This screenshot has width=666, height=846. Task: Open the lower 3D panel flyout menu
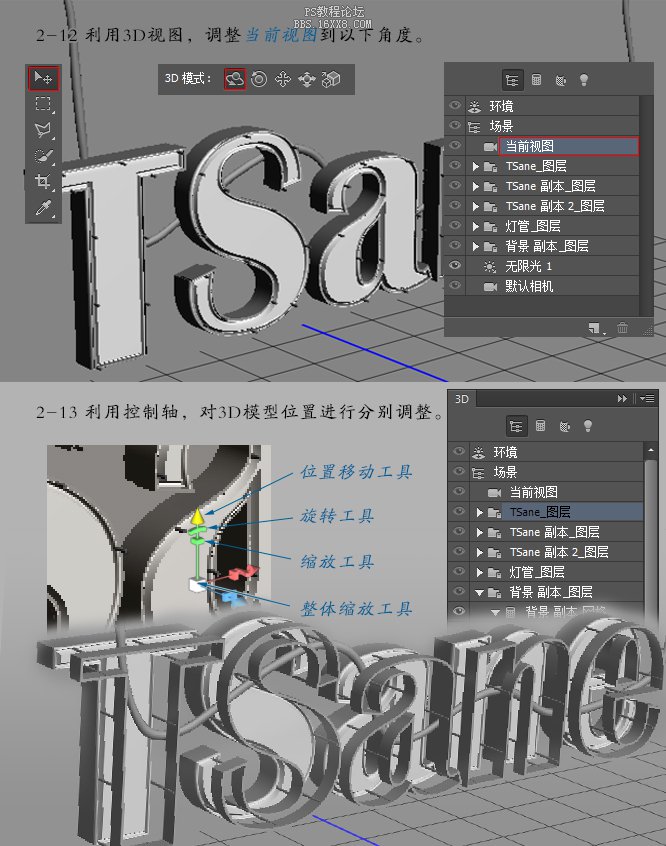647,398
